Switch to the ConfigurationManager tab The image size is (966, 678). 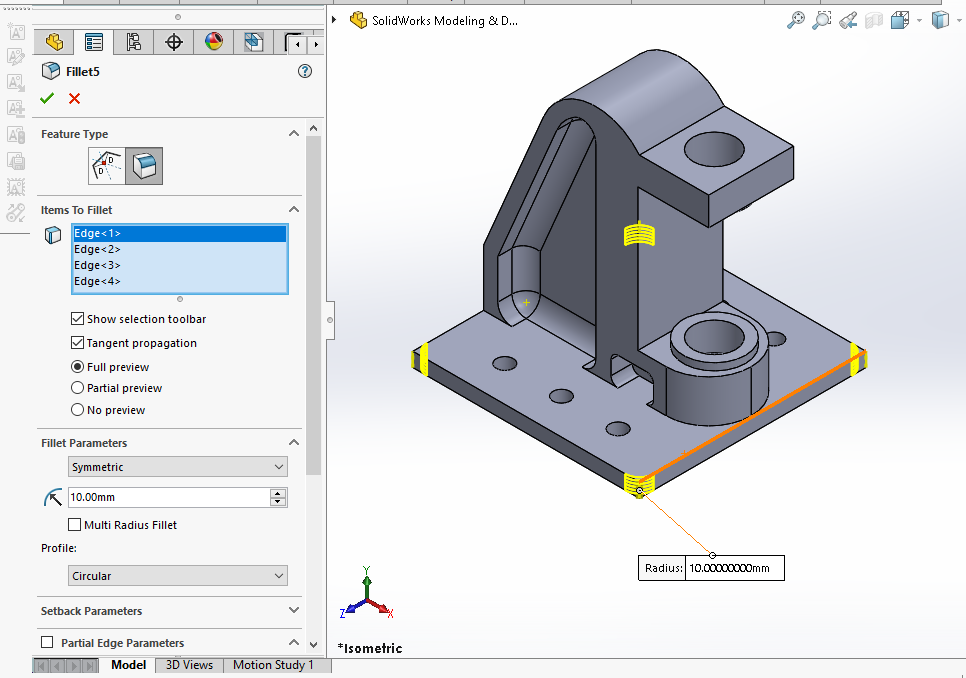[x=133, y=42]
